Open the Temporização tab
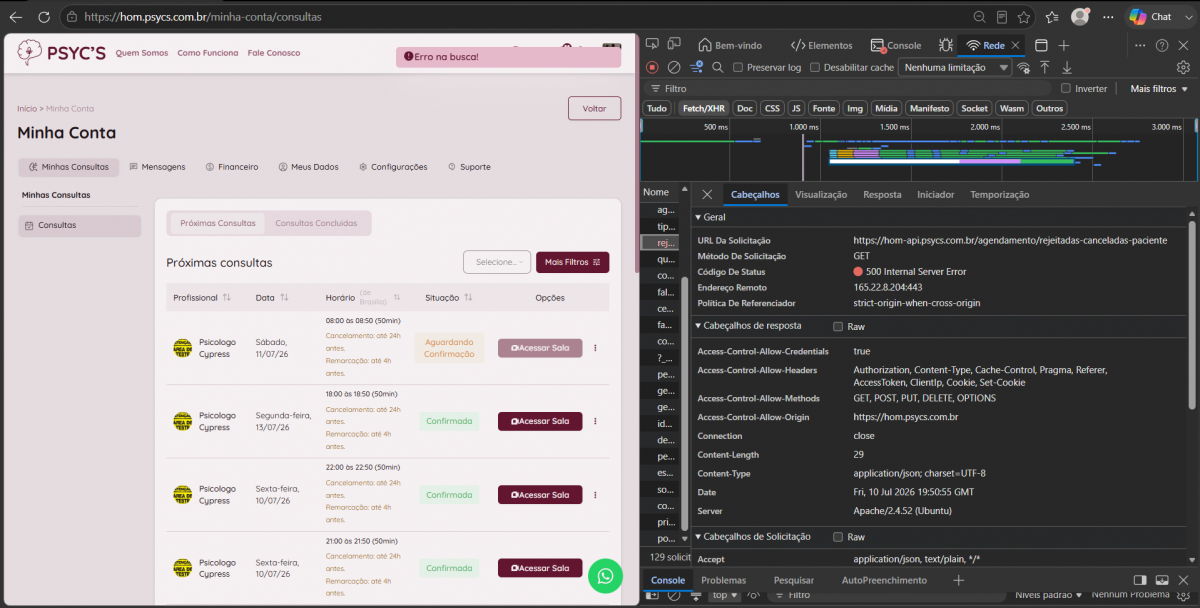The image size is (1200, 608). (x=1000, y=194)
